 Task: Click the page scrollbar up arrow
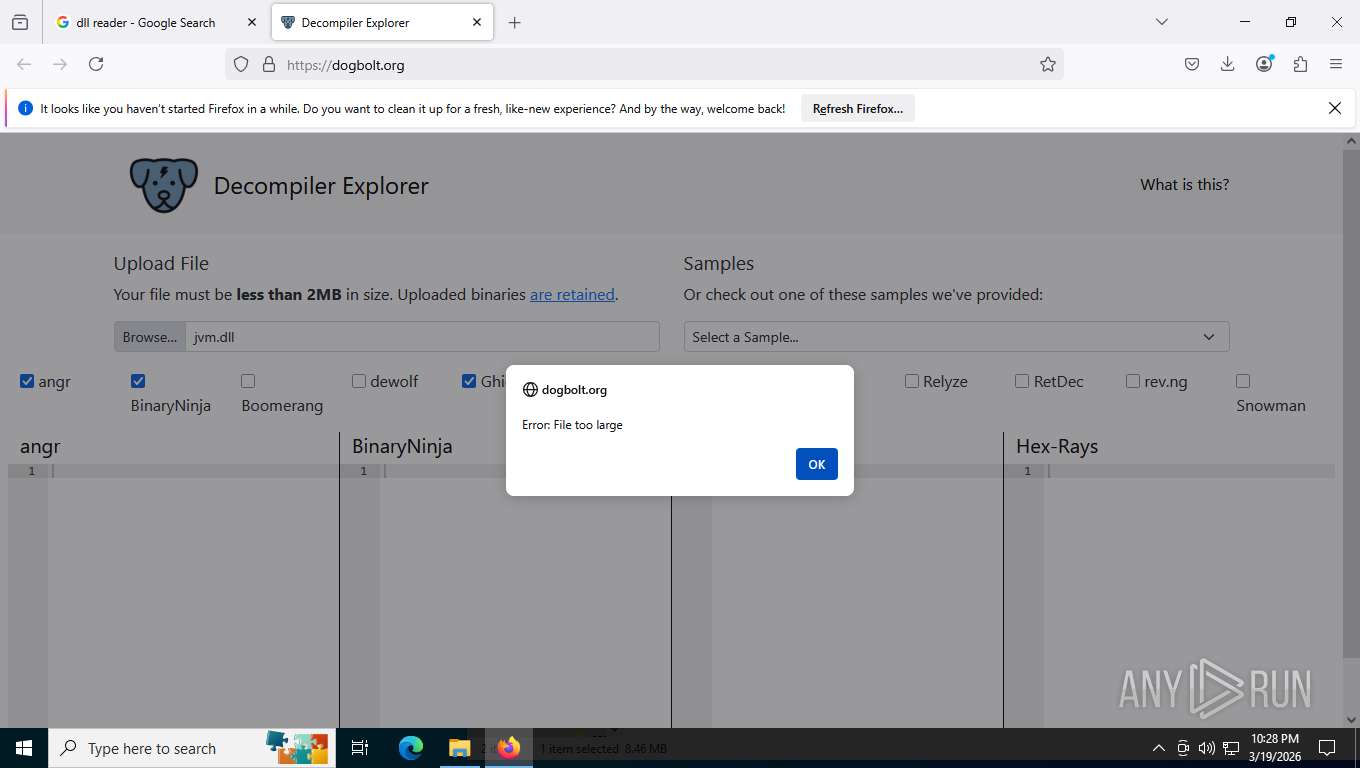click(1352, 142)
